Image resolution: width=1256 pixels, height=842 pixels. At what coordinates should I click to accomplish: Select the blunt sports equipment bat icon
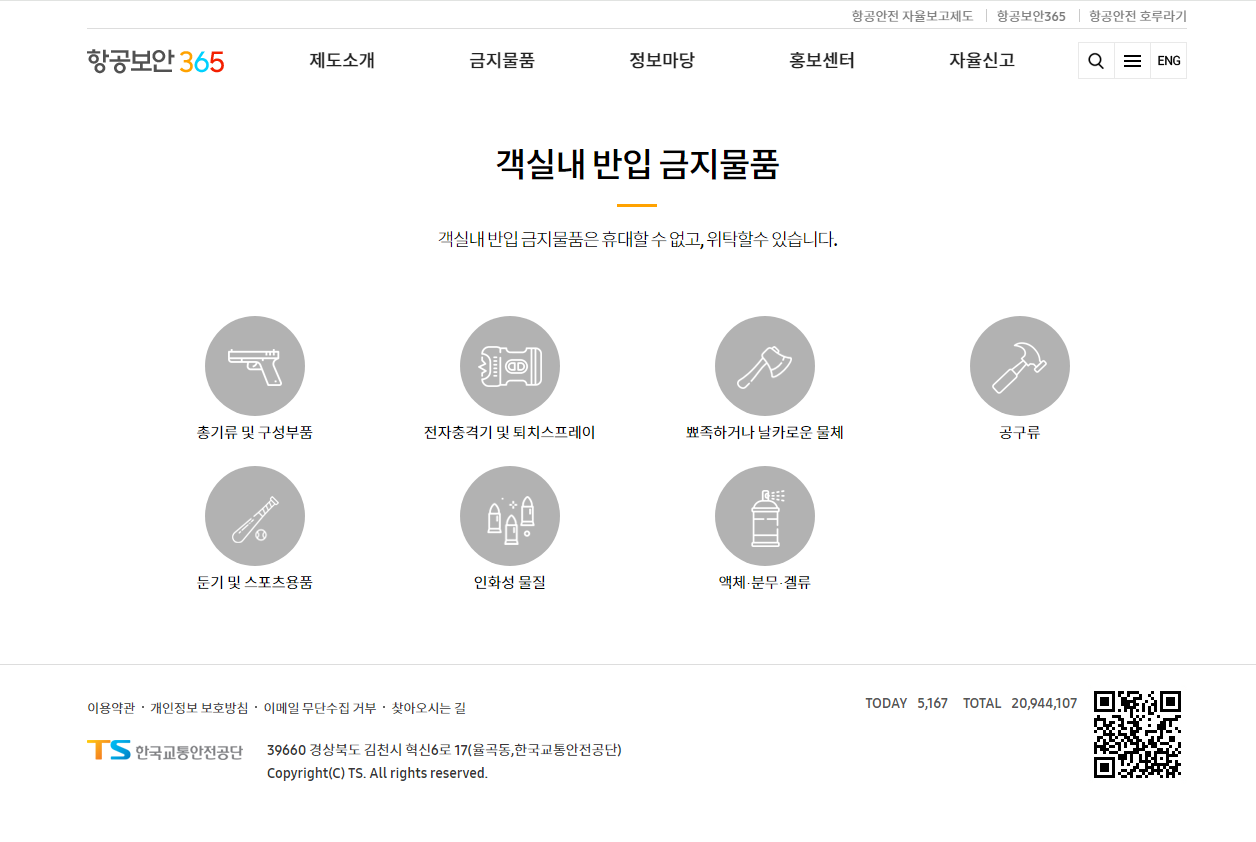(254, 515)
